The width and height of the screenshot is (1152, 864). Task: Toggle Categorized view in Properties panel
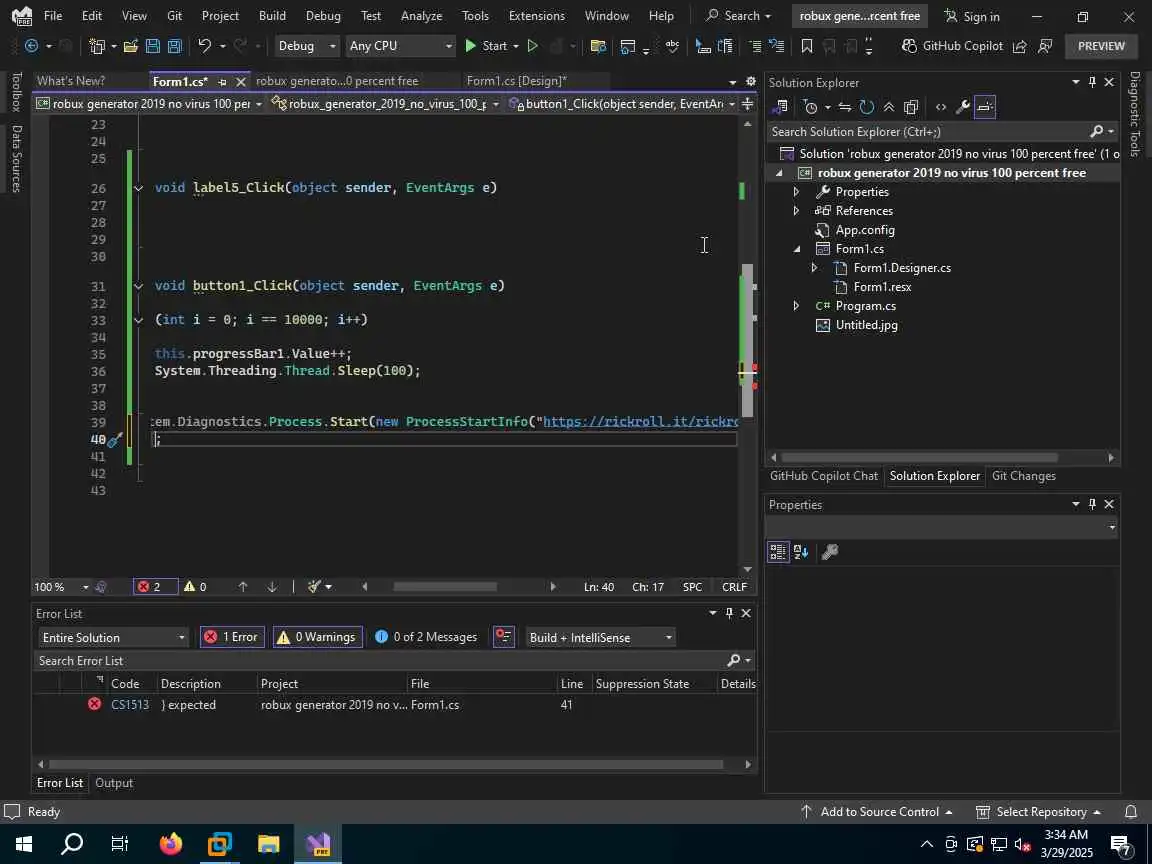[778, 552]
